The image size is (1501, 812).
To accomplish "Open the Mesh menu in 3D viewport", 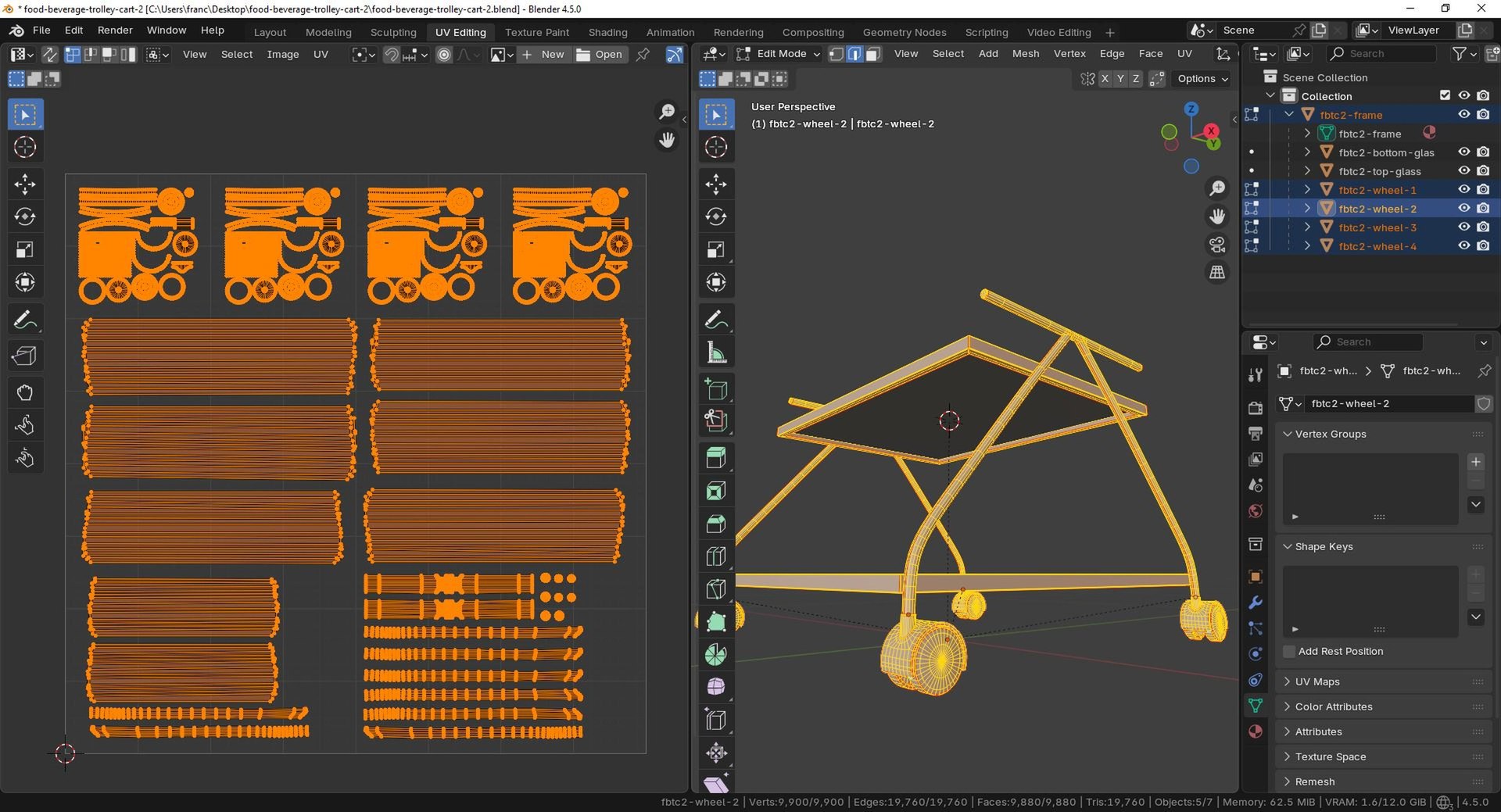I will pos(1026,54).
